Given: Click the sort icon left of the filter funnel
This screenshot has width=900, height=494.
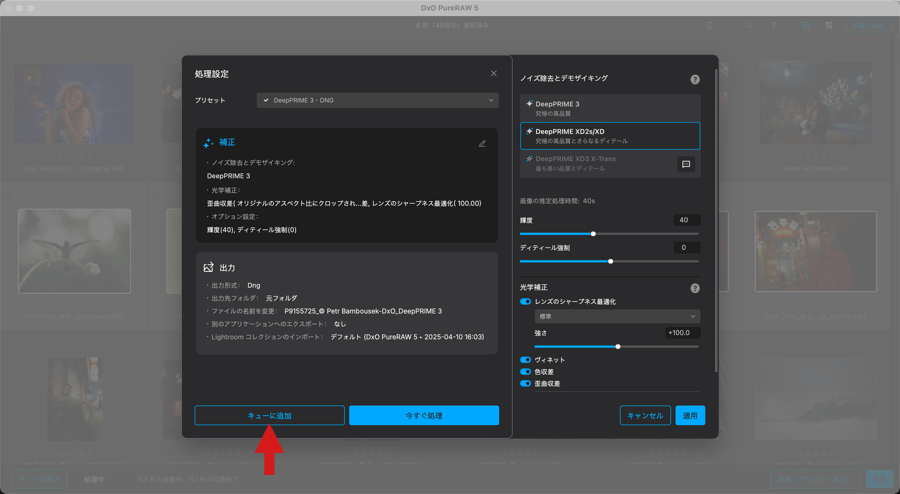Looking at the screenshot, I should (749, 25).
